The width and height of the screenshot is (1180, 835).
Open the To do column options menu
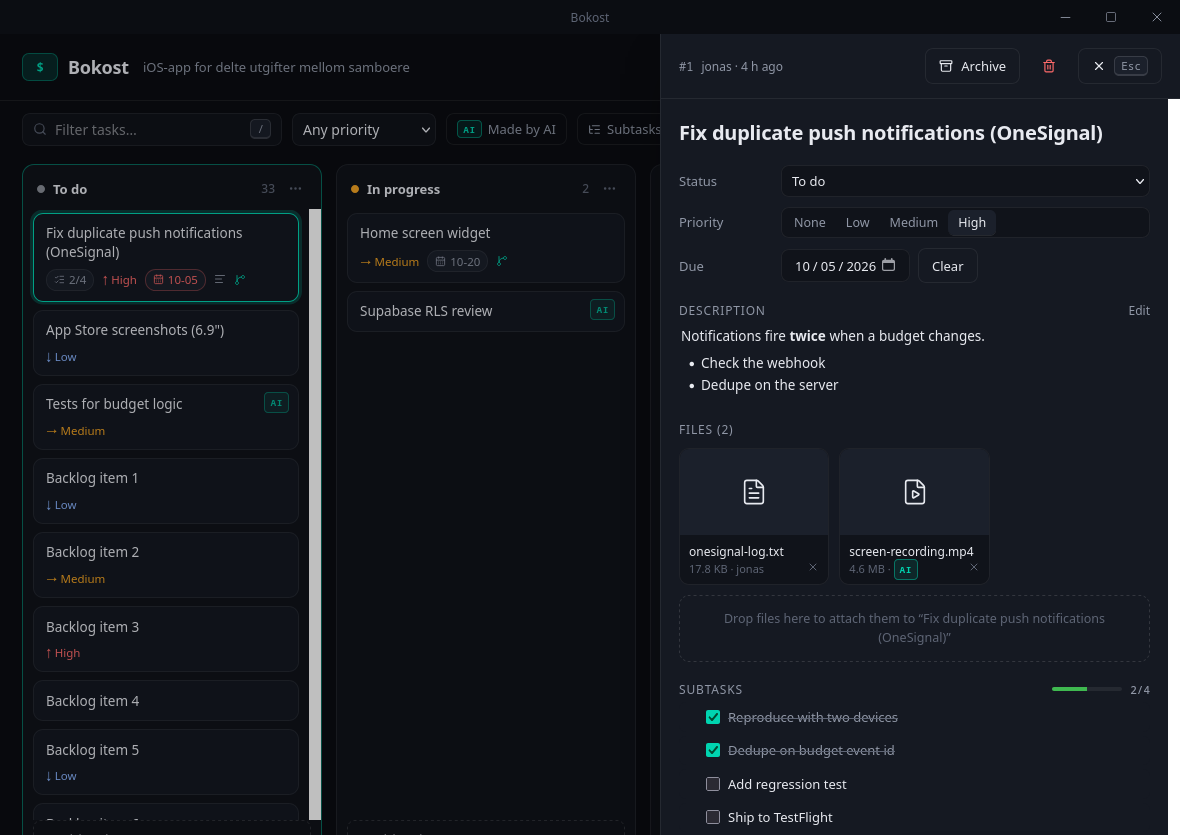point(296,189)
